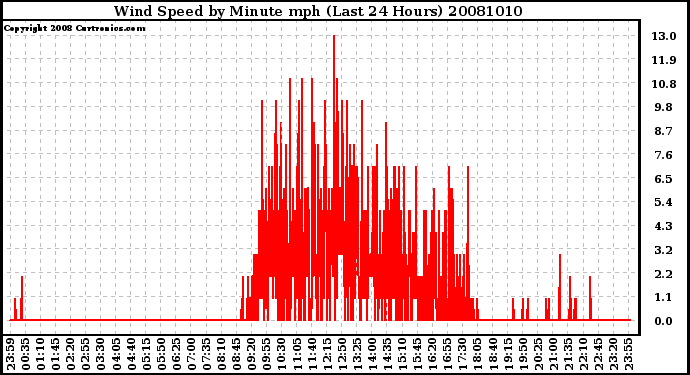Click the 6.5 y-axis label

click(x=664, y=179)
